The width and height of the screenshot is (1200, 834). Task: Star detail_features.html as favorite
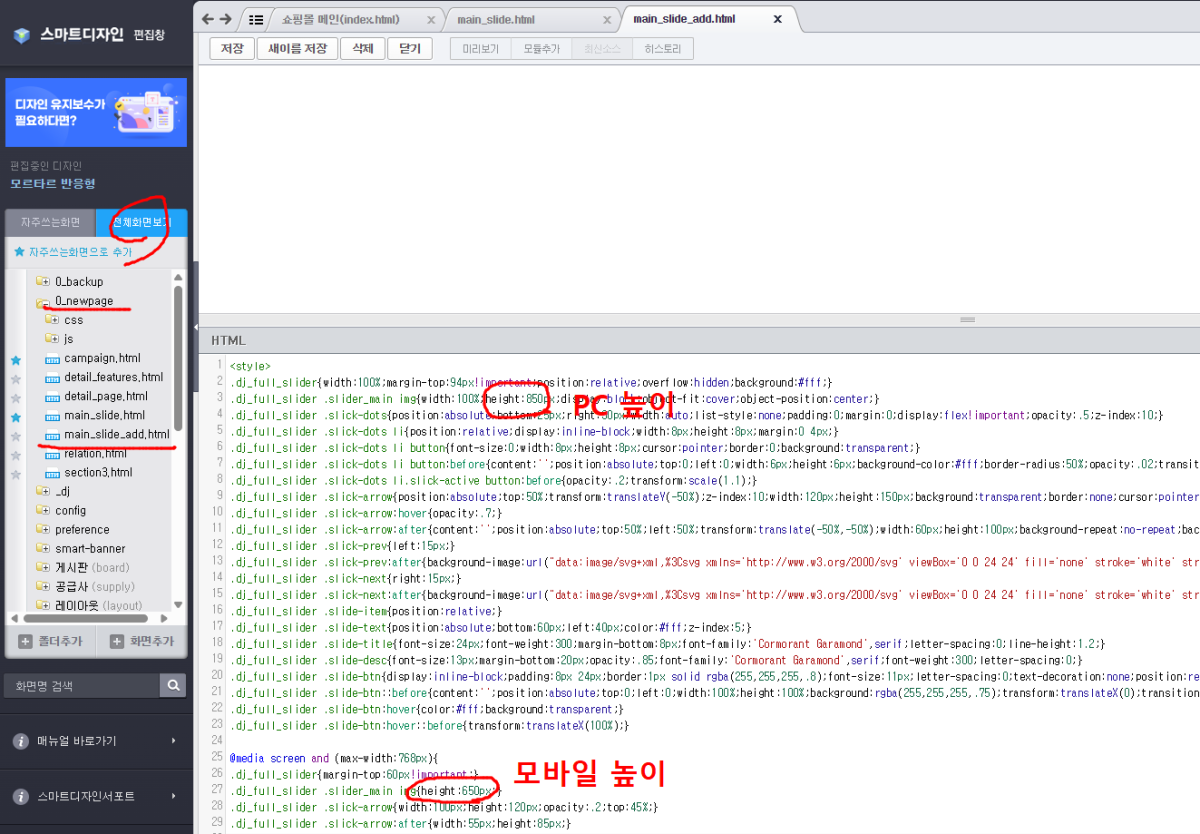(16, 378)
